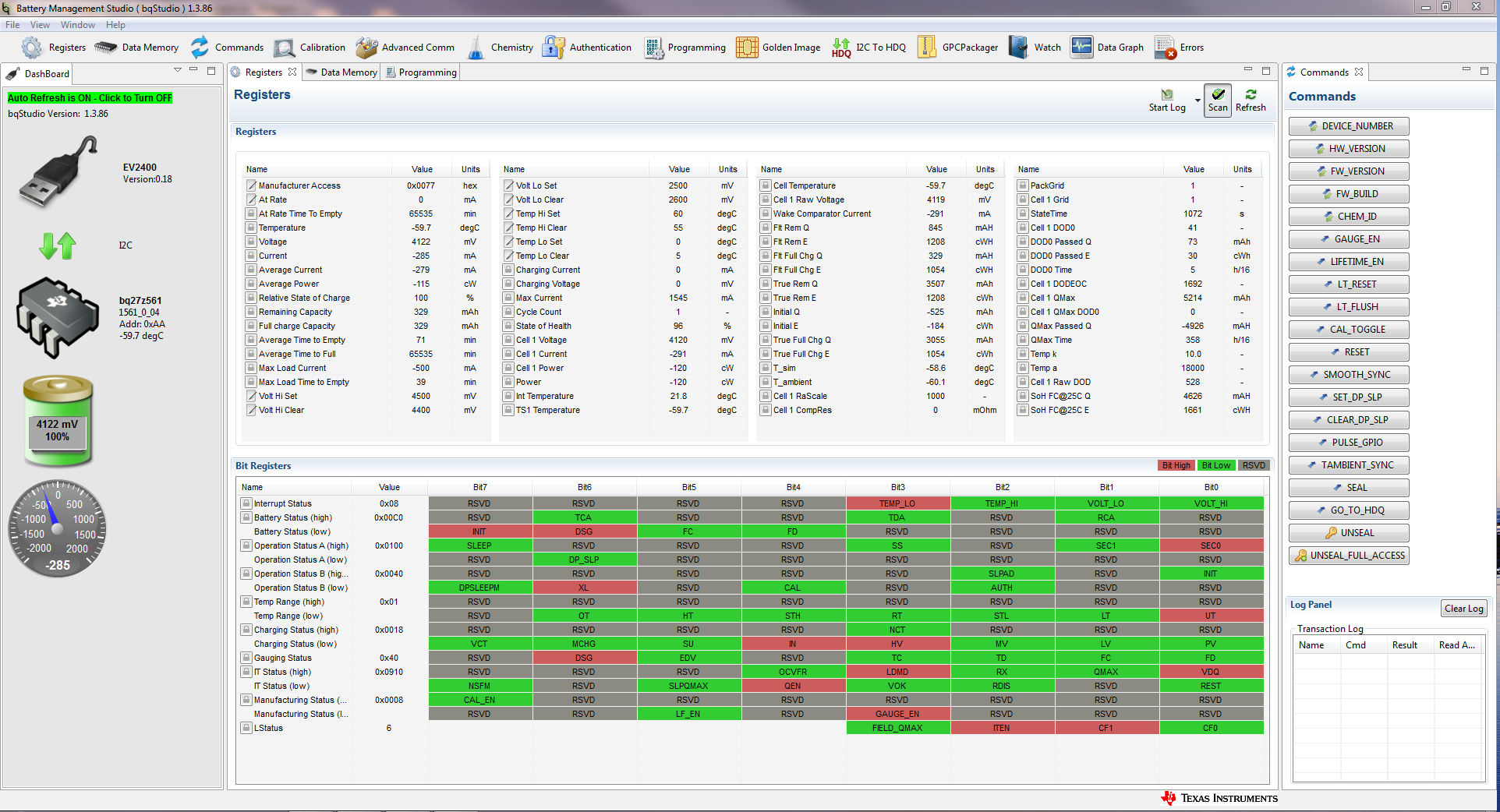This screenshot has width=1500, height=812.
Task: Toggle the Scan button
Action: tap(1218, 101)
